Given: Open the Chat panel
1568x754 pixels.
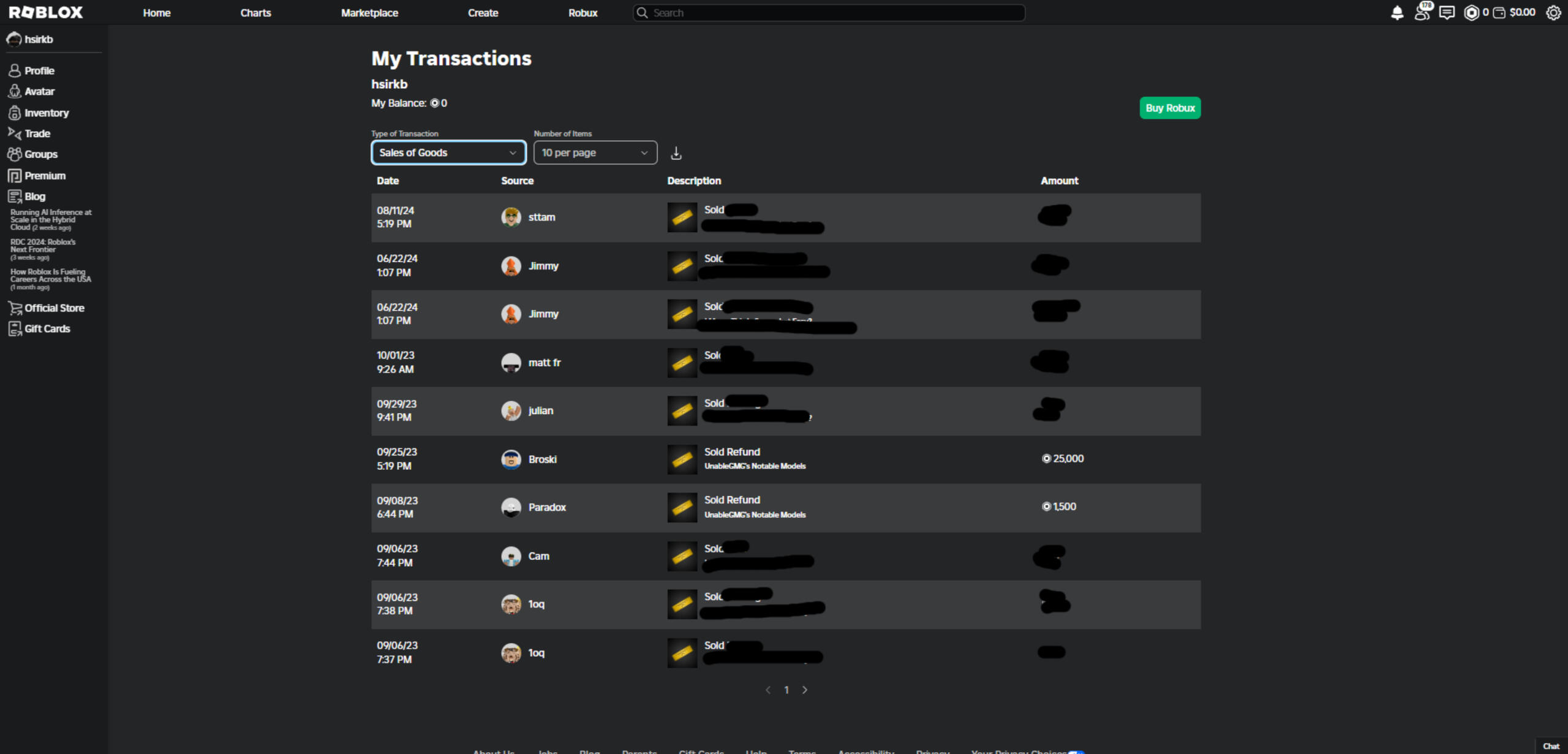Looking at the screenshot, I should click(x=1551, y=746).
